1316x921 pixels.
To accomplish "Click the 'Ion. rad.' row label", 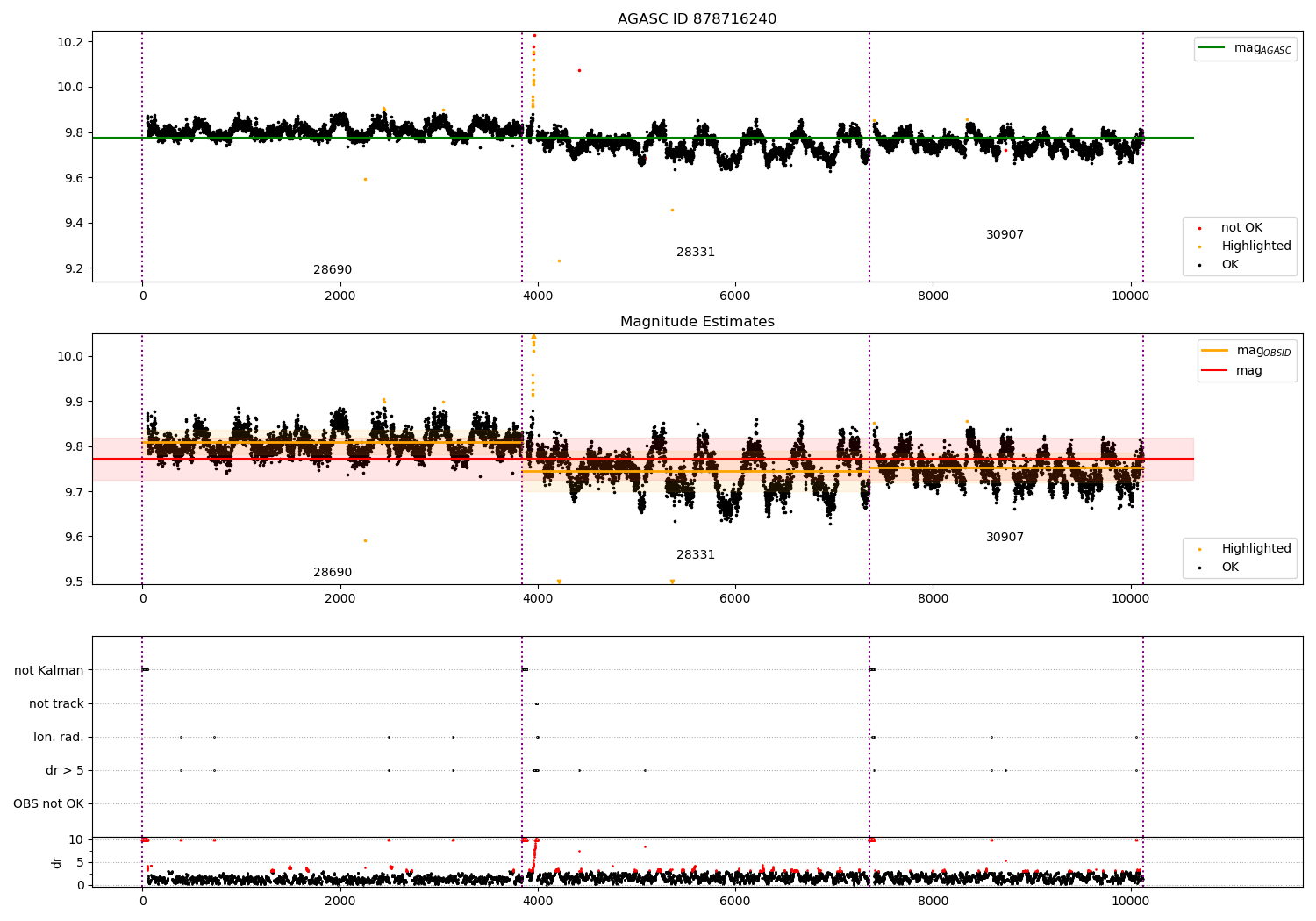I will [59, 737].
